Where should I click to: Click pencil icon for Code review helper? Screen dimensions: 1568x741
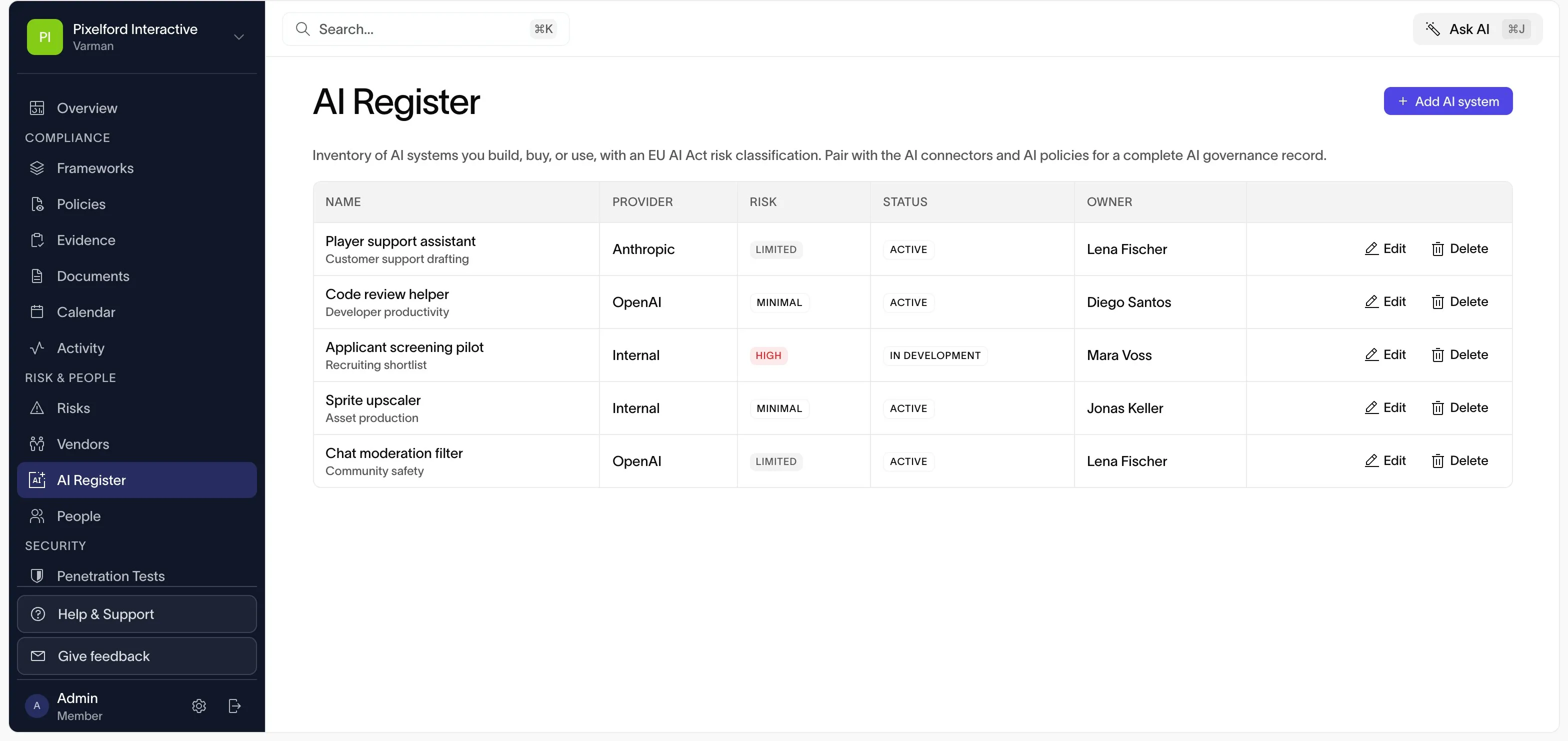coord(1371,301)
